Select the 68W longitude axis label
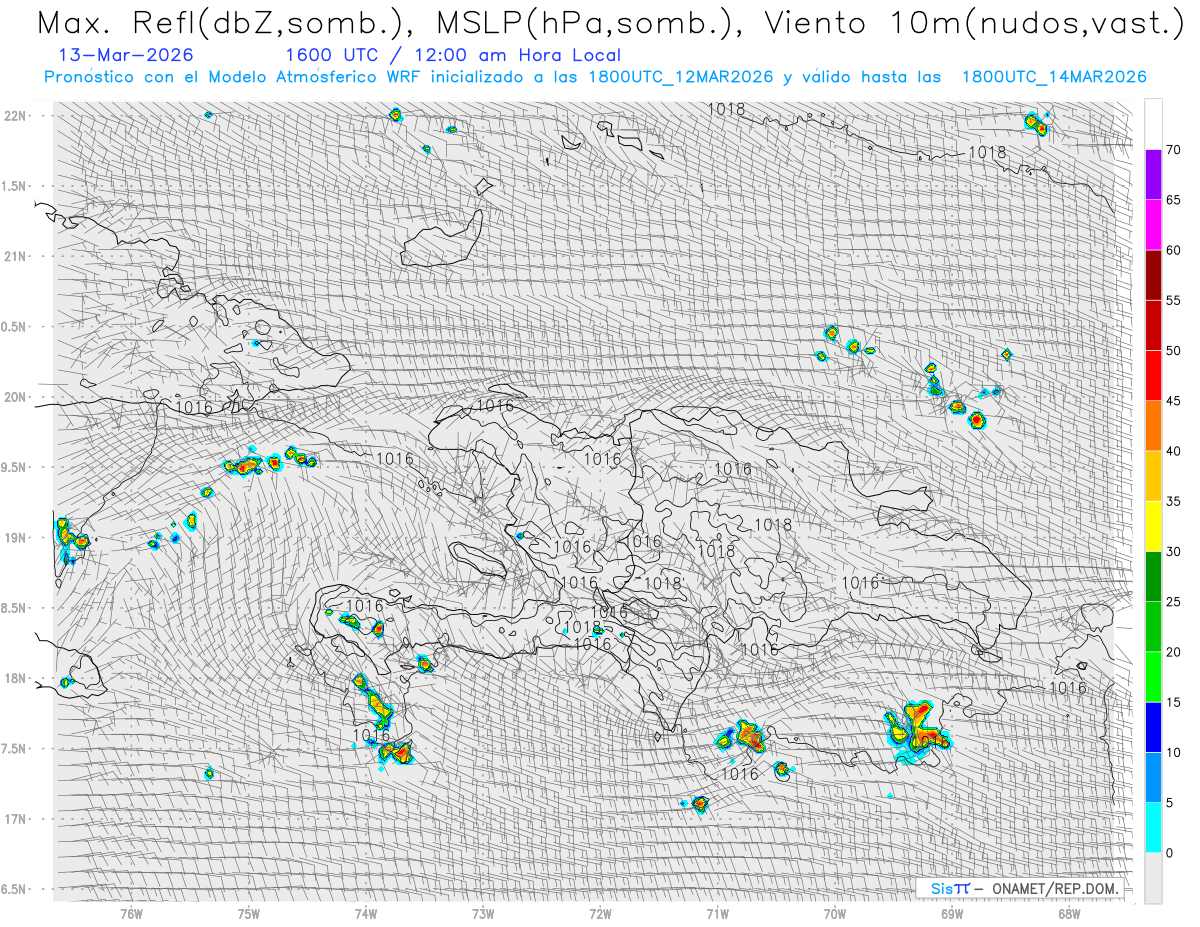The image size is (1200, 927). point(1068,913)
